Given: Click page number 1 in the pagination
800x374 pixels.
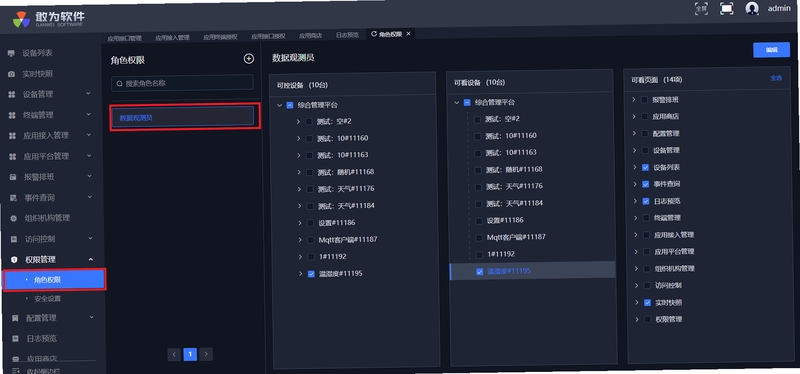Looking at the screenshot, I should coord(190,354).
